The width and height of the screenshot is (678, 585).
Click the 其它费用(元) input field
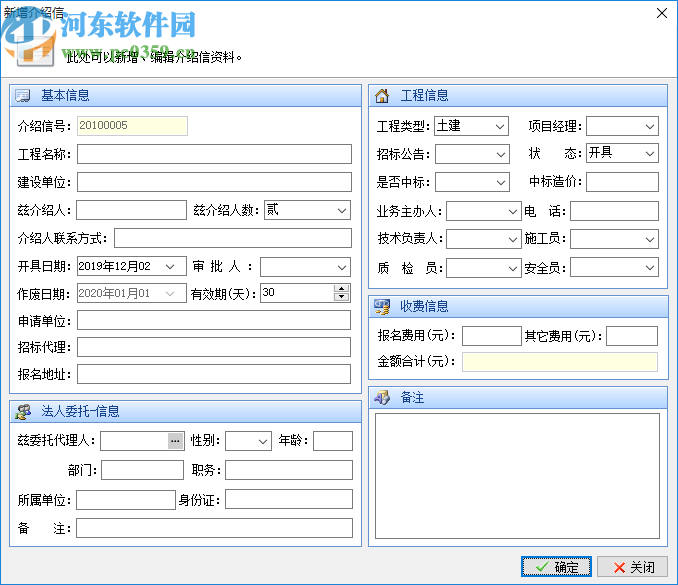click(632, 336)
